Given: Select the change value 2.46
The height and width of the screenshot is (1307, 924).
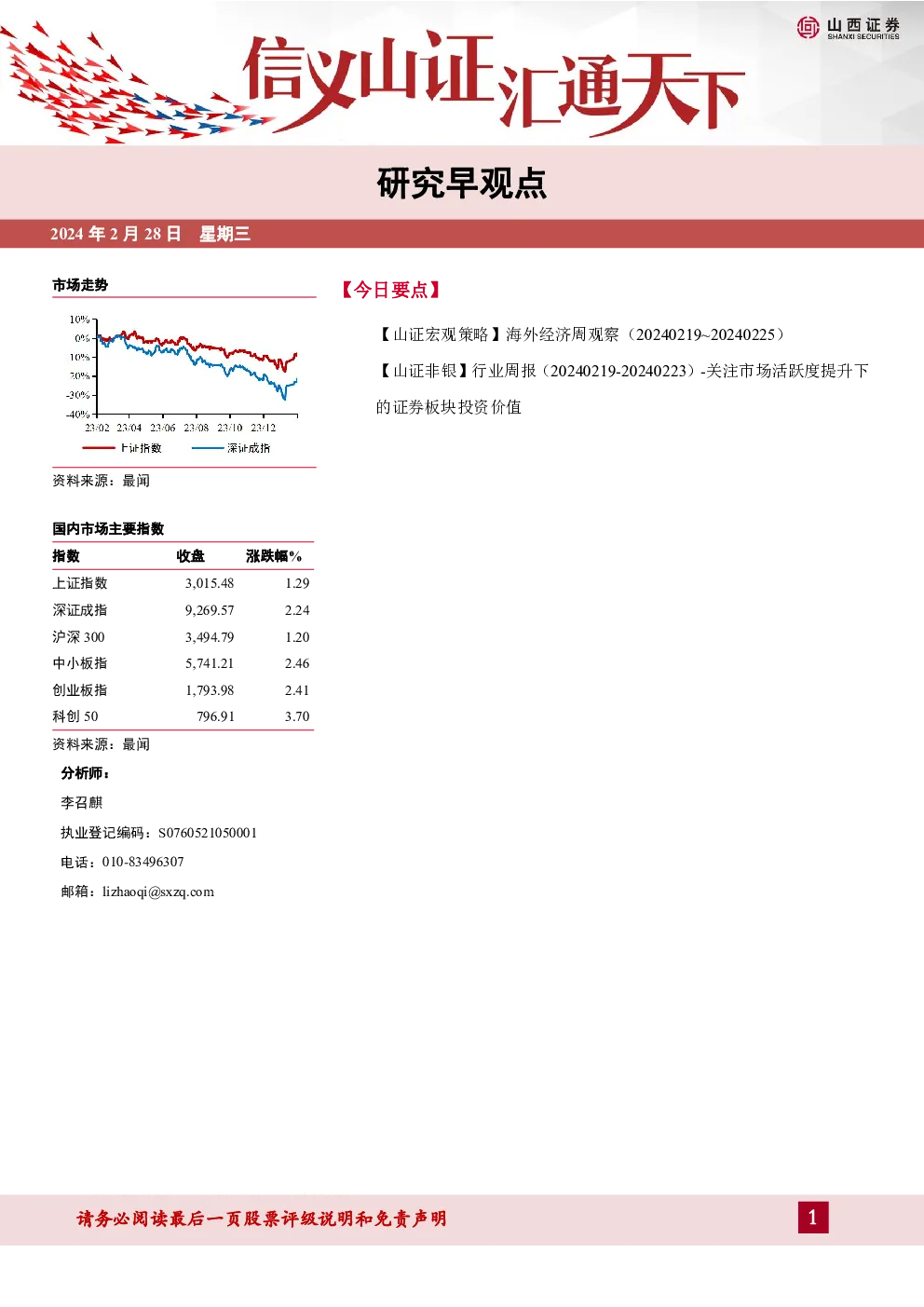Looking at the screenshot, I should point(297,663).
